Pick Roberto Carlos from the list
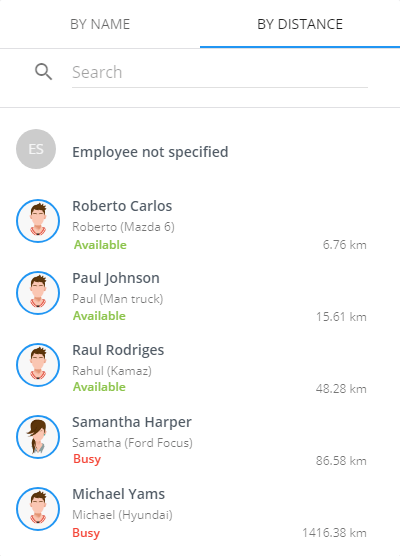Viewport: 400px width, 556px height. (x=200, y=224)
